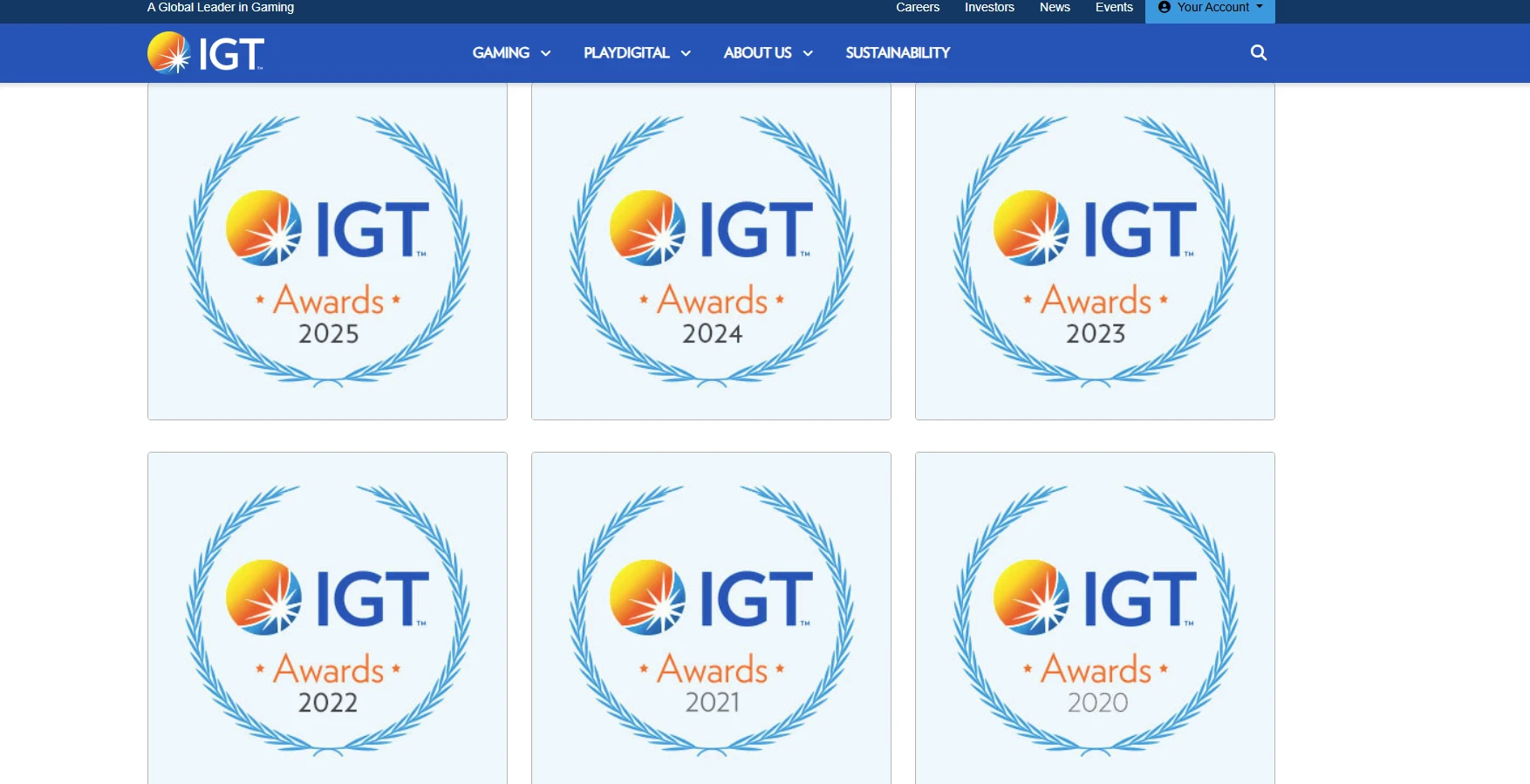Viewport: 1530px width, 784px height.
Task: Open the News link
Action: tap(1055, 7)
